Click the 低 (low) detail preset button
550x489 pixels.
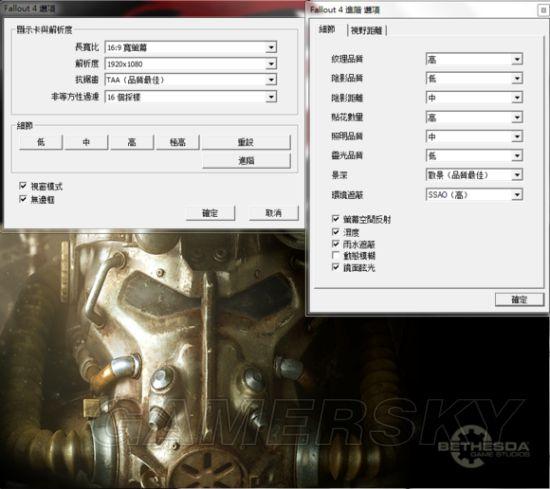click(x=41, y=142)
